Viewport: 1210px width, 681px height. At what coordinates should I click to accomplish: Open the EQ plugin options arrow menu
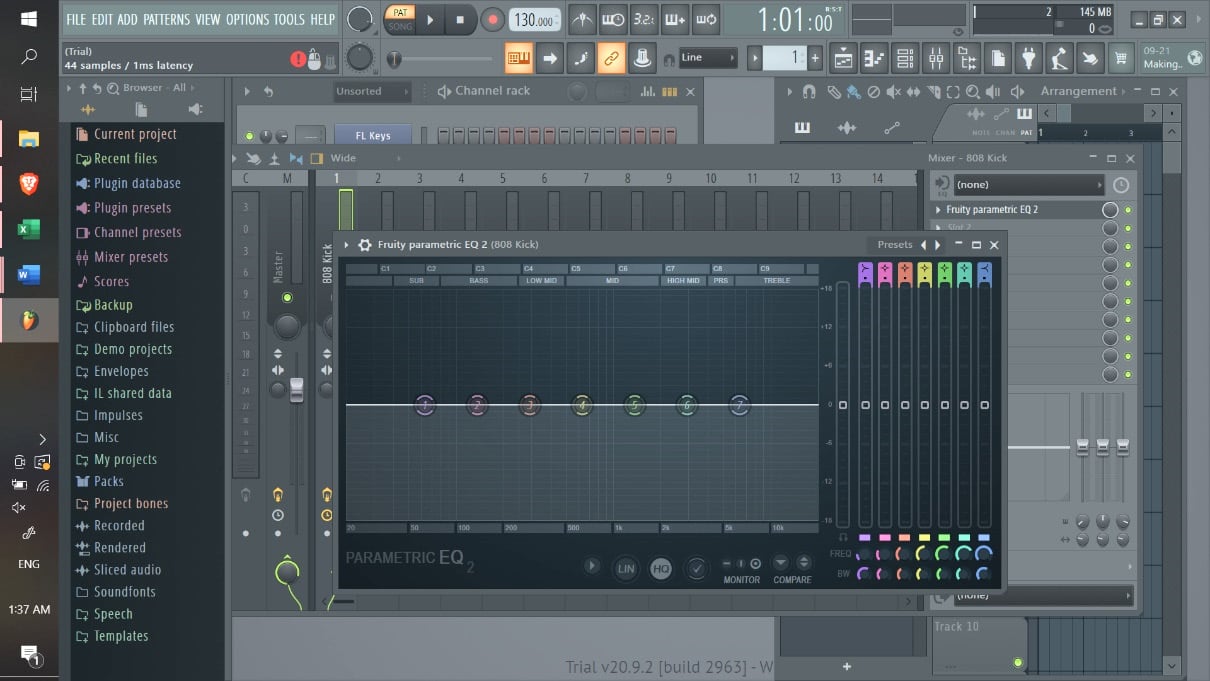(x=346, y=245)
